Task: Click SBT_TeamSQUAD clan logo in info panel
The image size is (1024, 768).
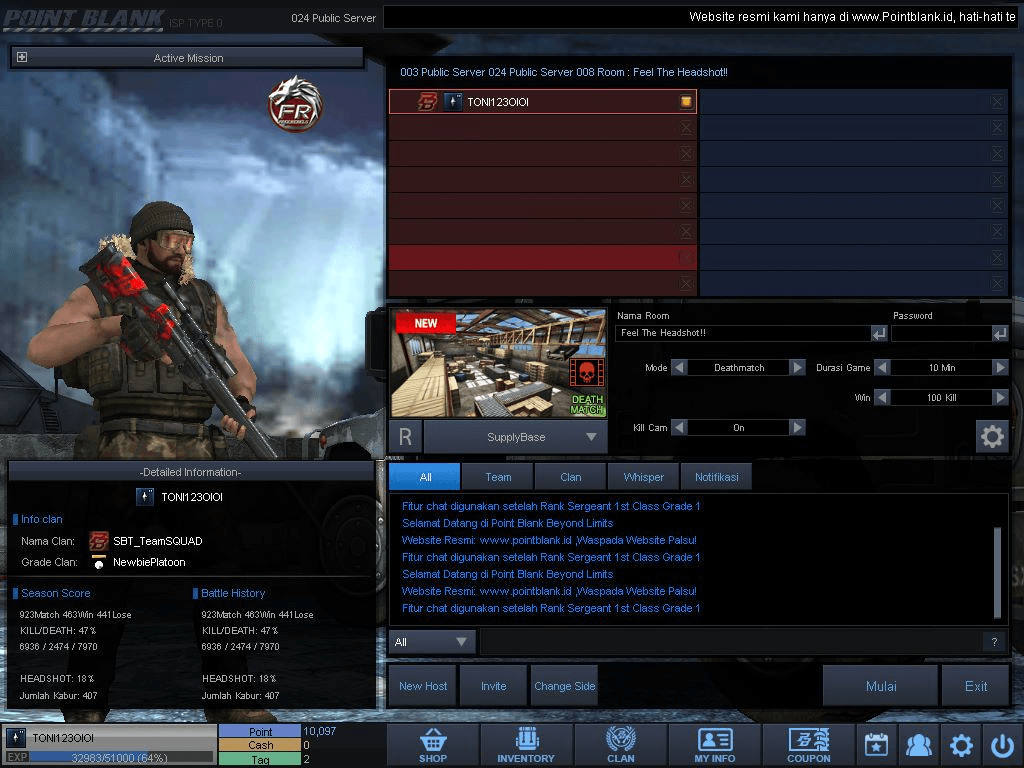Action: [99, 541]
